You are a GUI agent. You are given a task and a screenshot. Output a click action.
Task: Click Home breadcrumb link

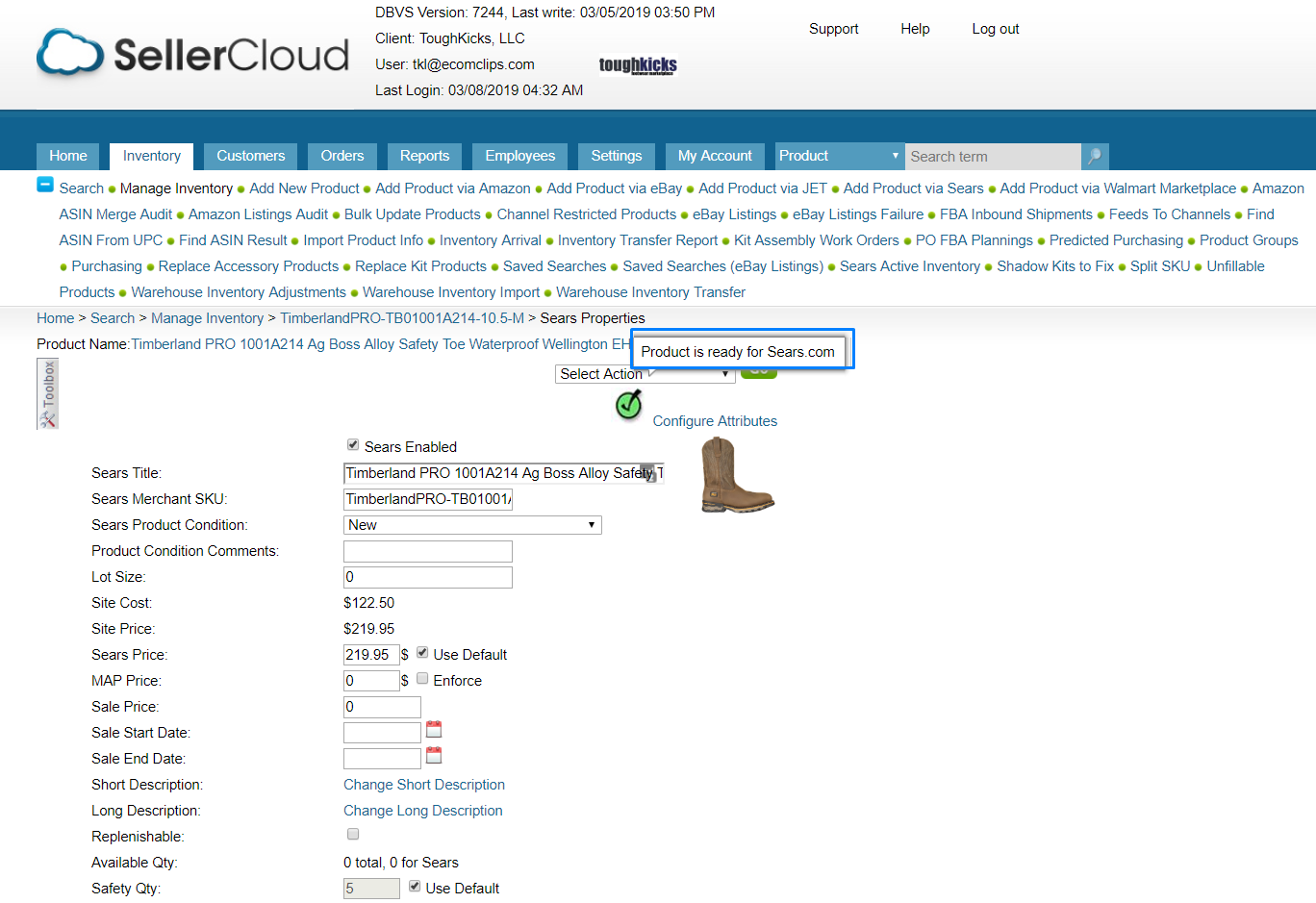pos(56,318)
